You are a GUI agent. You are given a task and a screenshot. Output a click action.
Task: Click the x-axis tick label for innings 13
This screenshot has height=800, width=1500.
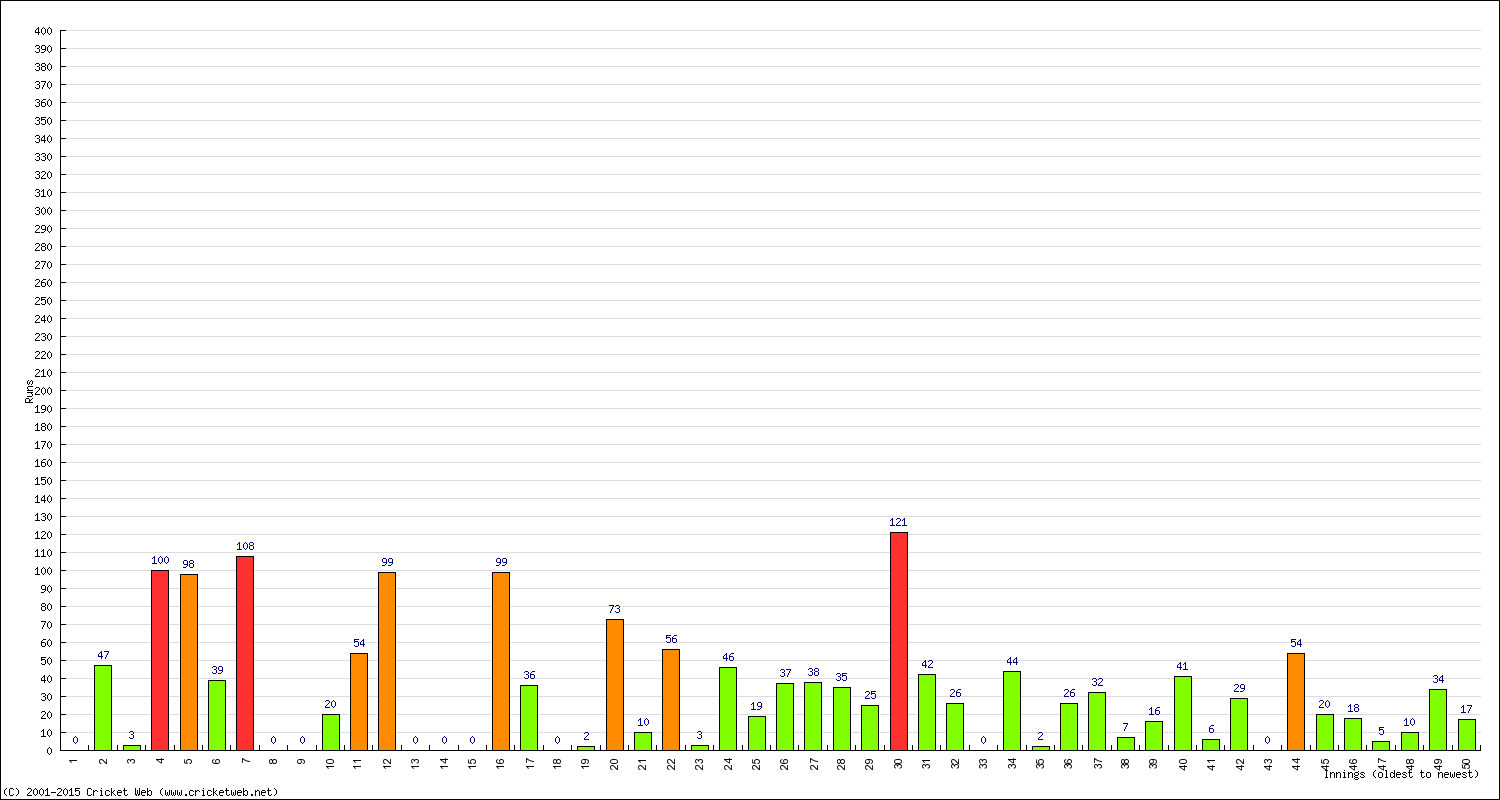pos(416,763)
